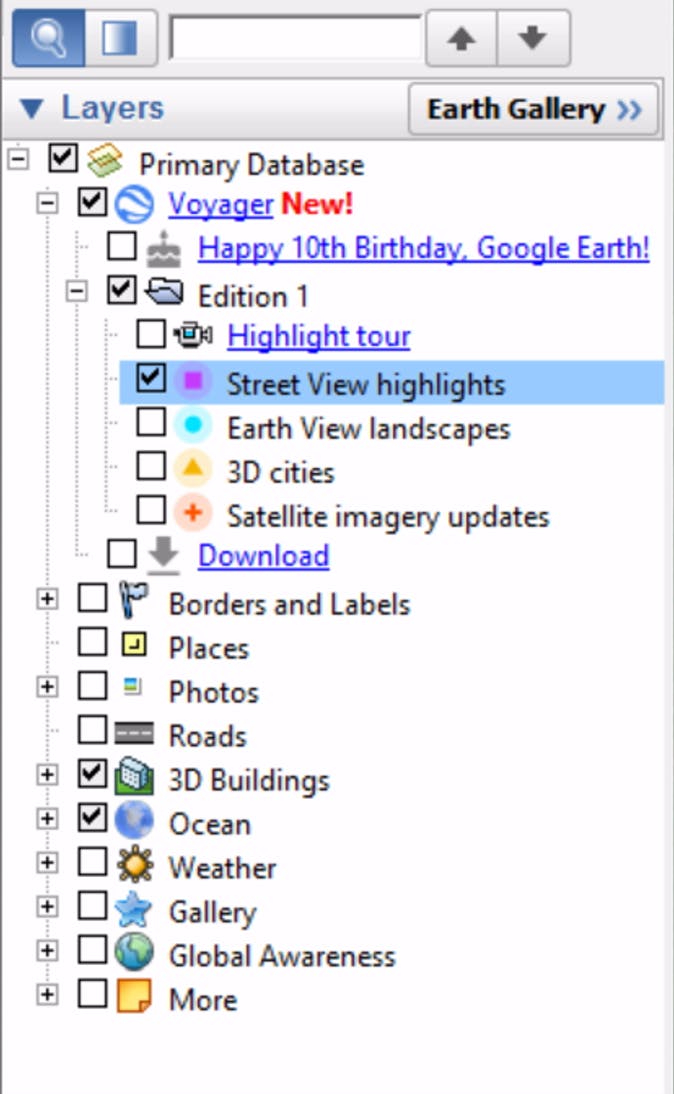The height and width of the screenshot is (1094, 674).
Task: Click the move up arrow button
Action: coord(461,38)
